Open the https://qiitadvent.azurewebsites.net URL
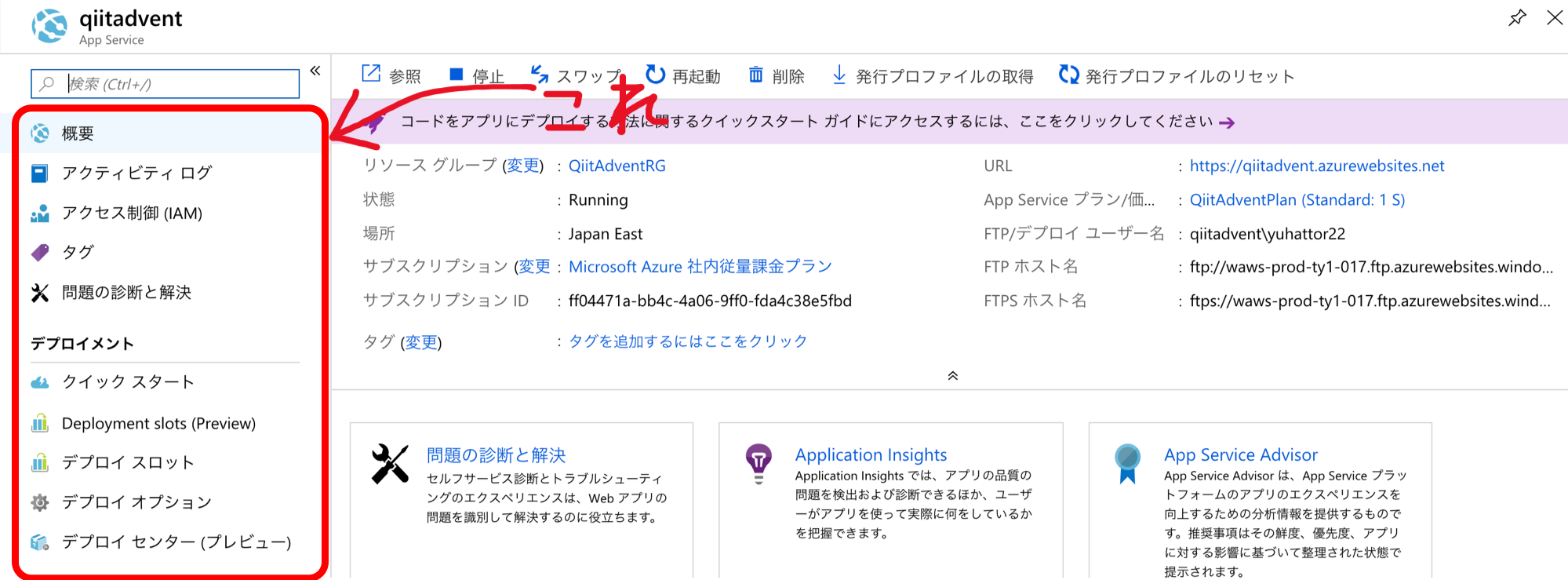Image resolution: width=1568 pixels, height=580 pixels. 1317,166
